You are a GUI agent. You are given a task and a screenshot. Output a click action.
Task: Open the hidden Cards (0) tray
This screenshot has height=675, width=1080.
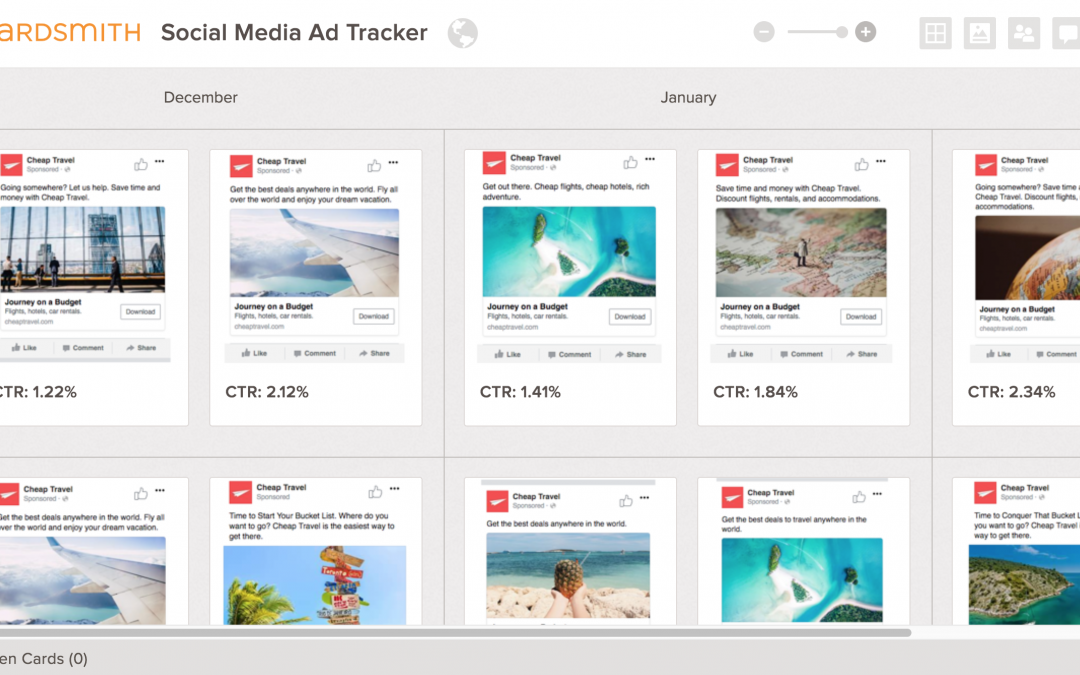tap(44, 658)
